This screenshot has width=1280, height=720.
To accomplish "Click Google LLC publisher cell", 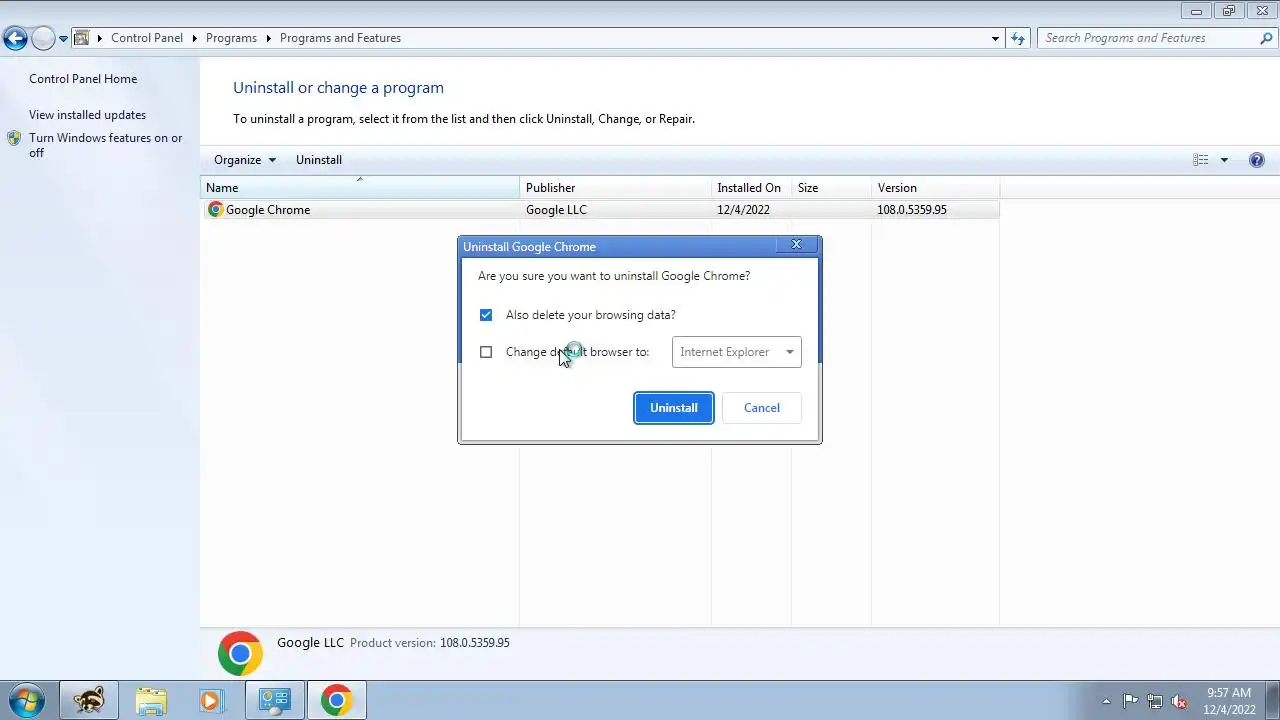I will pos(556,210).
